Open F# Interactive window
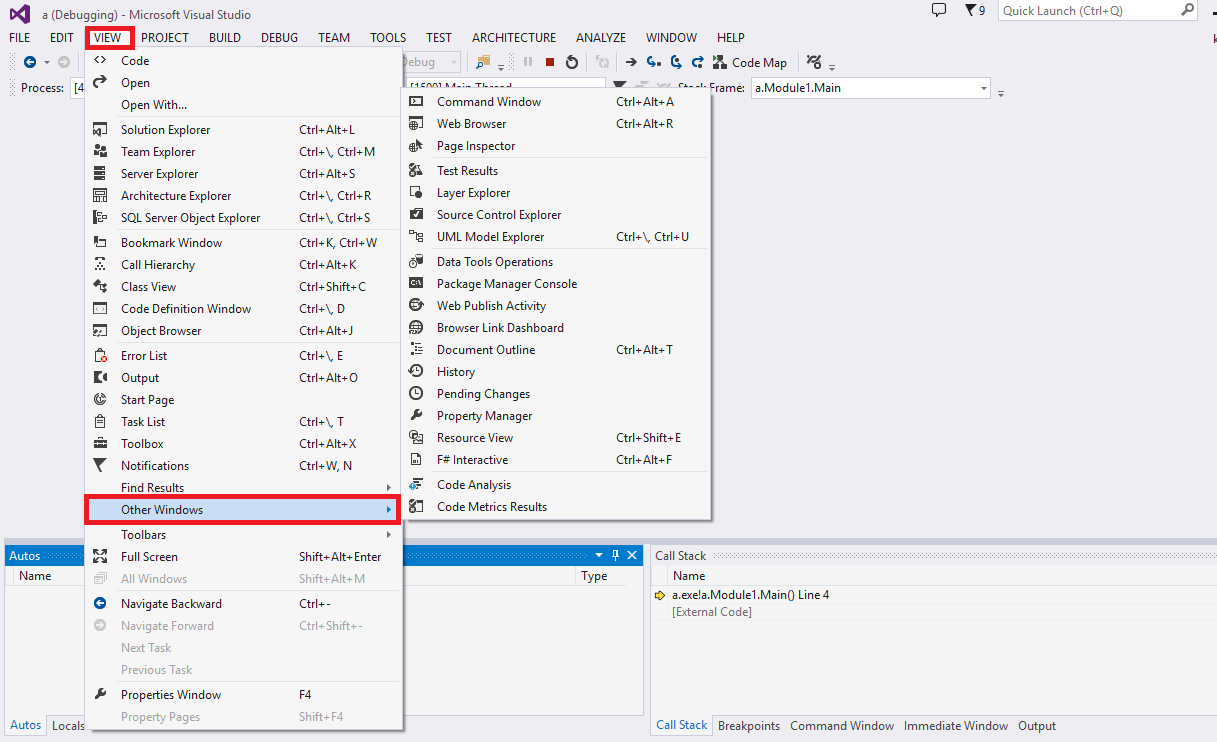Viewport: 1217px width, 742px height. point(556,460)
